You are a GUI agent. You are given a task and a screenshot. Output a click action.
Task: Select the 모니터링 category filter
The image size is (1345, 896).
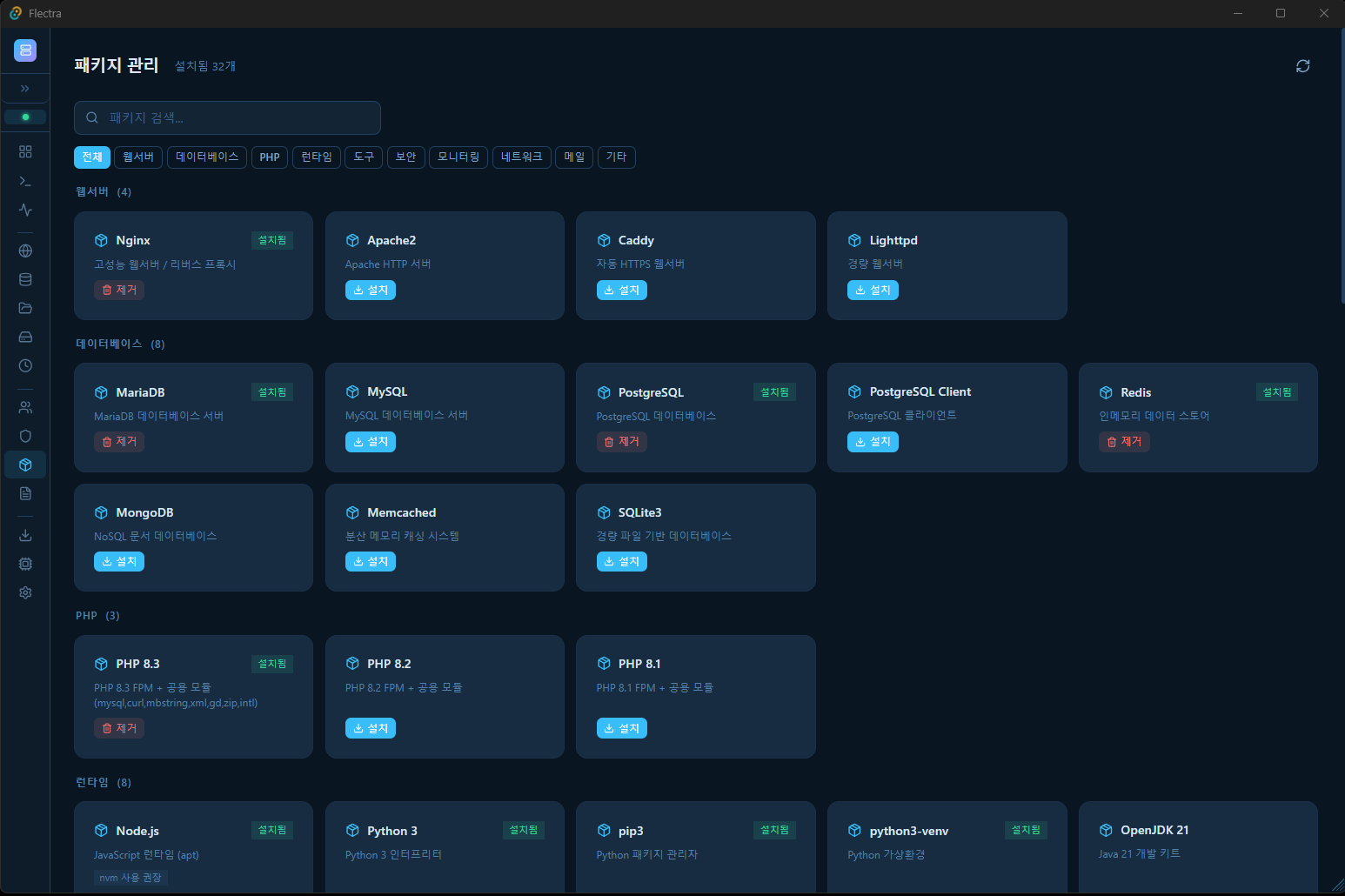[x=458, y=157]
